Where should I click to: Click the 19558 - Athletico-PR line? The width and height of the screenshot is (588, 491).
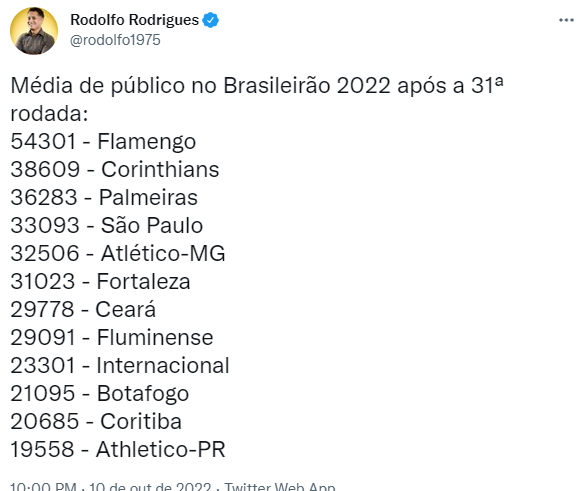tap(118, 449)
